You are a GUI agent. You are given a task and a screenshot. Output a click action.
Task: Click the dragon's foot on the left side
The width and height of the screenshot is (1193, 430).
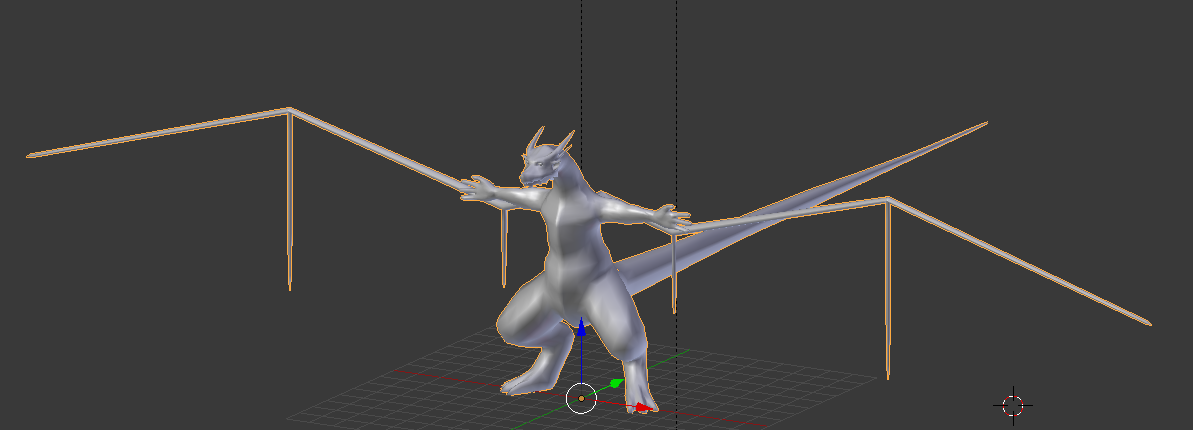tap(518, 383)
